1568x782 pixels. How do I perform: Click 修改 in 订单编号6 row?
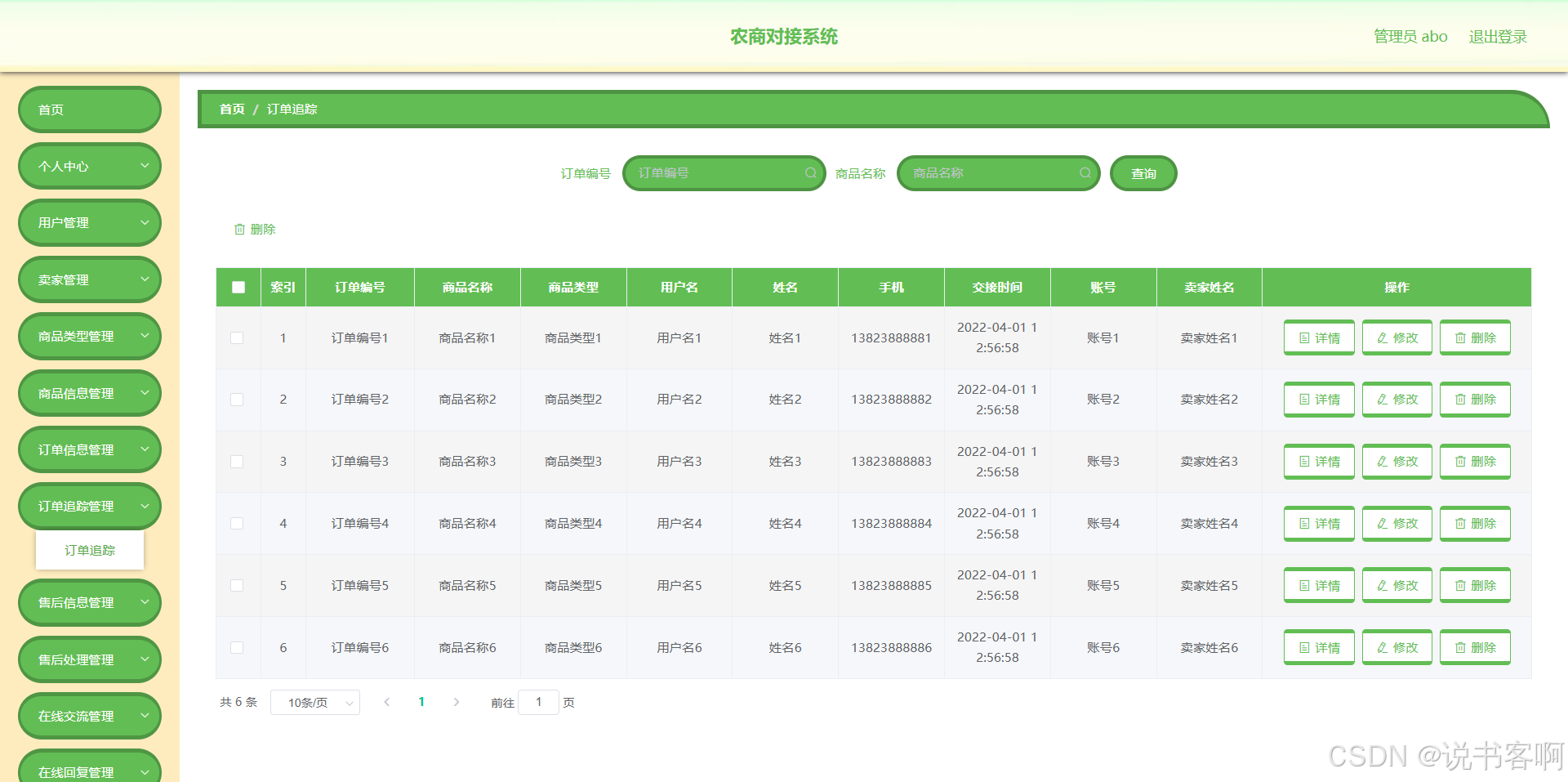coord(1397,647)
